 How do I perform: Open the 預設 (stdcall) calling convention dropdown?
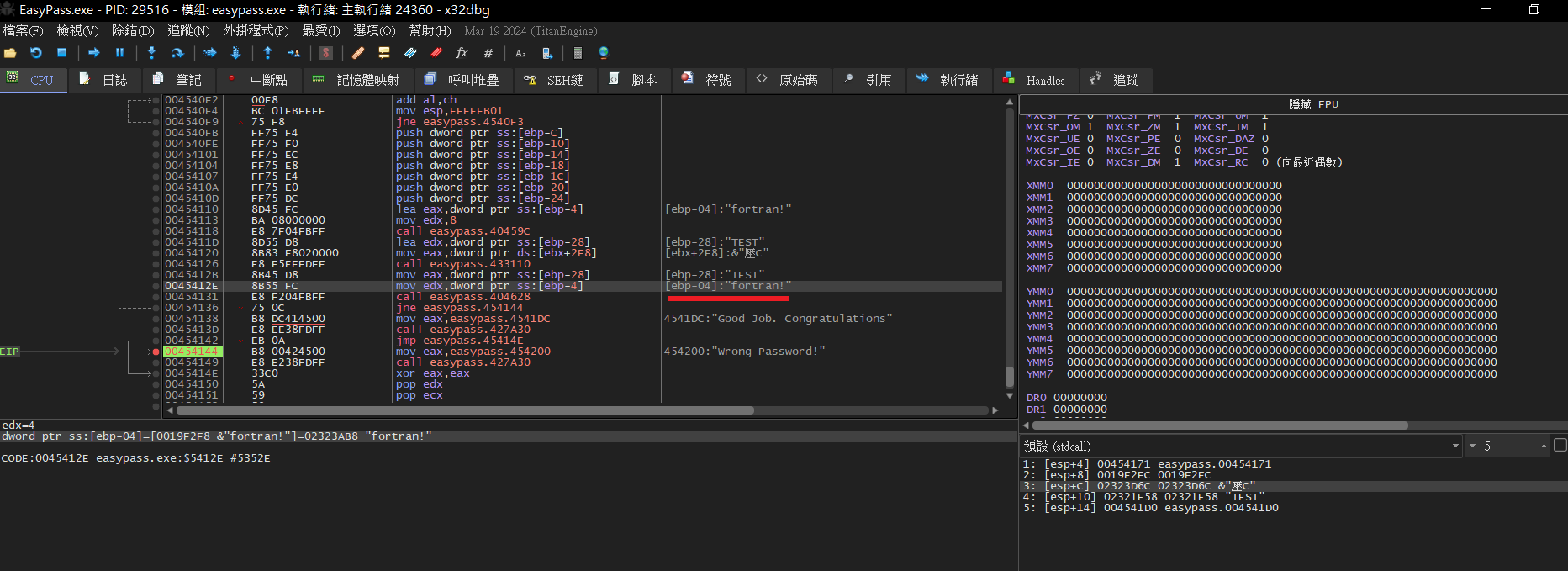(1241, 446)
